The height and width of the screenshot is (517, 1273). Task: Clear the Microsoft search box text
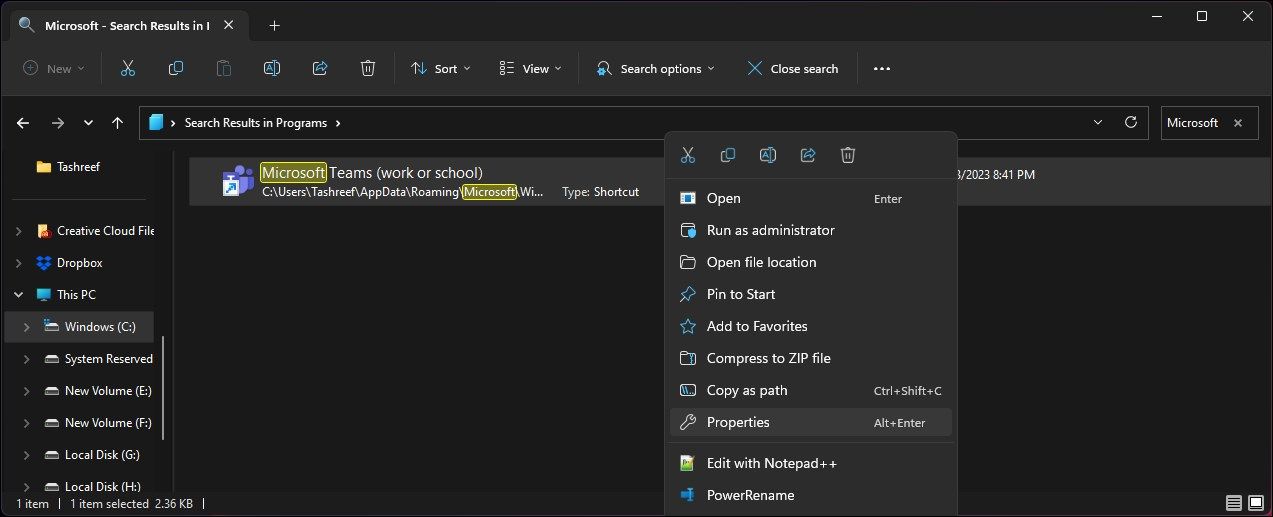(1238, 123)
